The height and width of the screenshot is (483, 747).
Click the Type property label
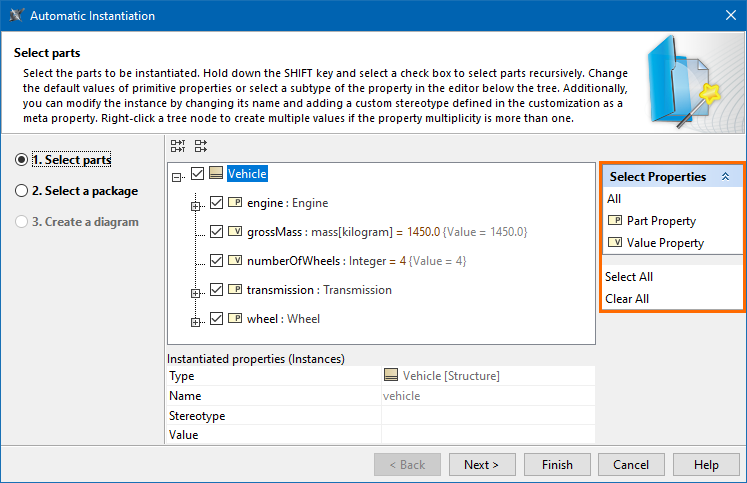pyautogui.click(x=182, y=376)
